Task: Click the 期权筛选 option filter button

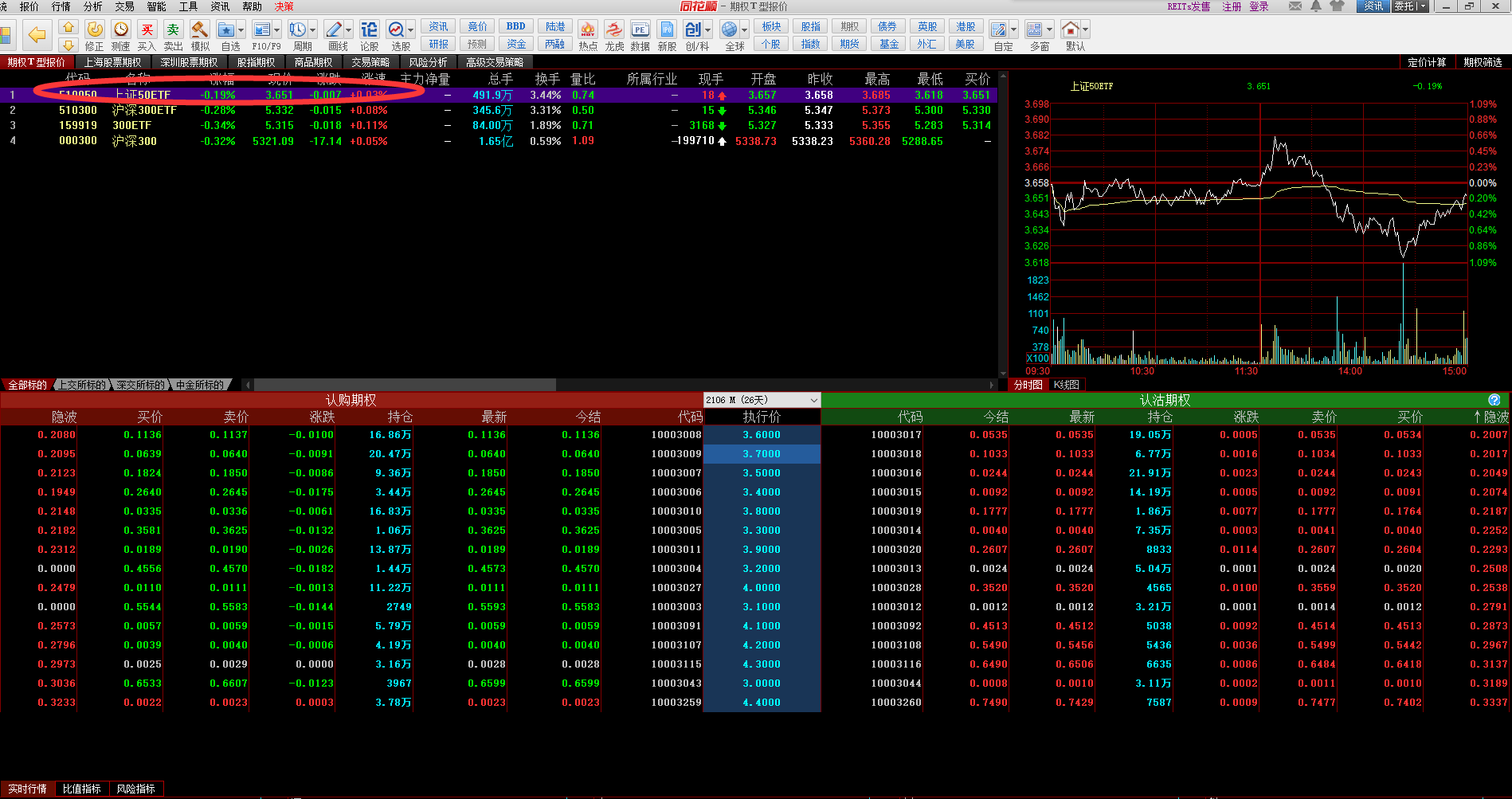Action: (1483, 62)
